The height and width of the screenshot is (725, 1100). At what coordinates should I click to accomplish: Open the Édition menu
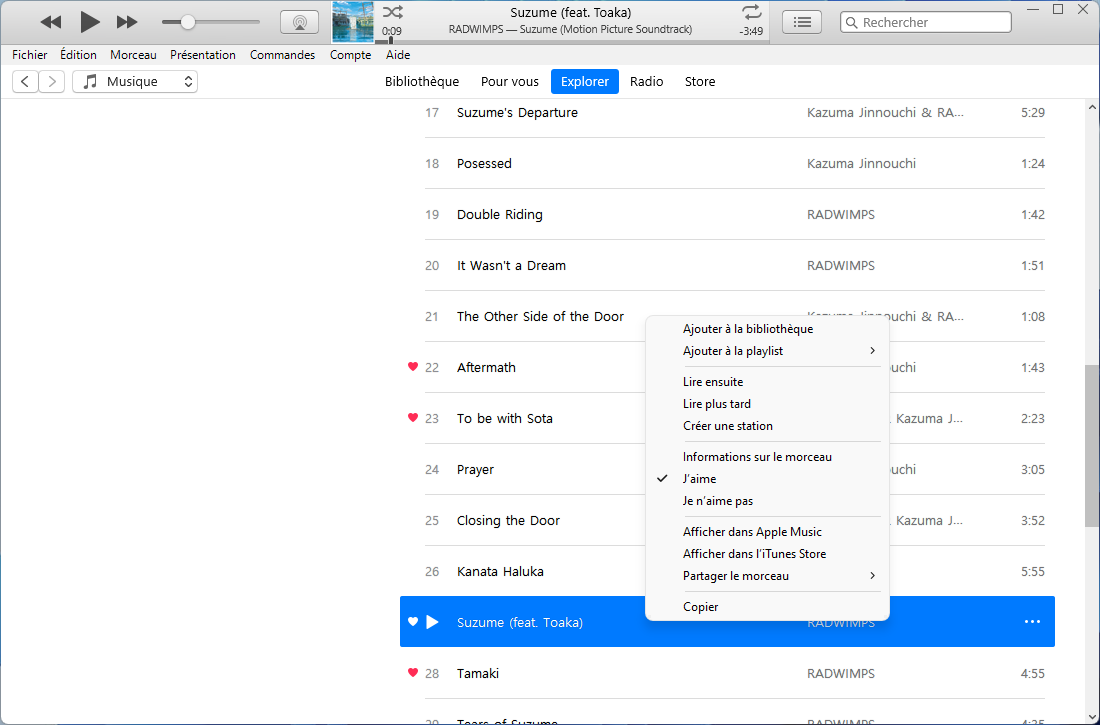point(78,55)
